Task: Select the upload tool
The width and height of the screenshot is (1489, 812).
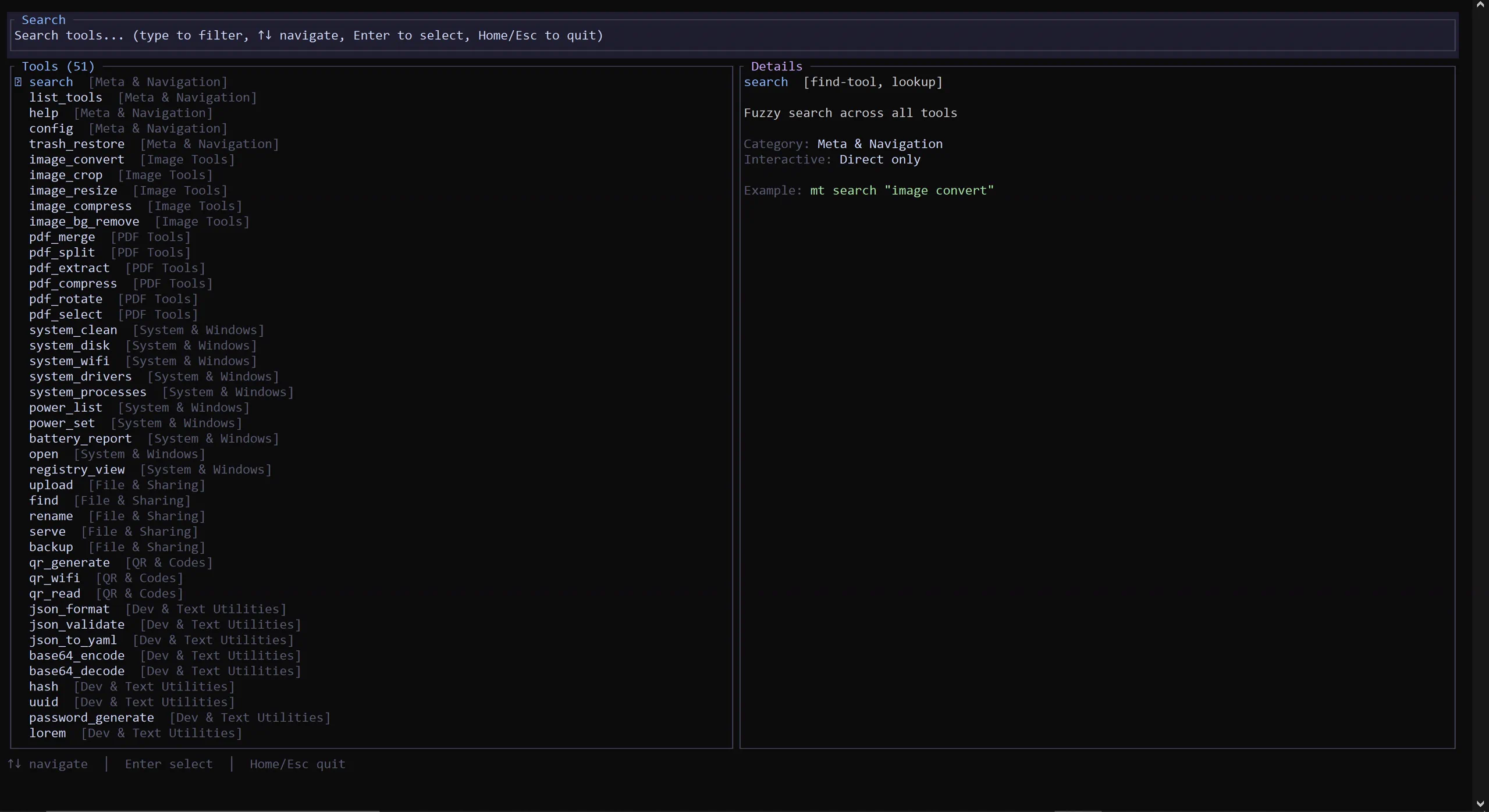Action: (371, 486)
